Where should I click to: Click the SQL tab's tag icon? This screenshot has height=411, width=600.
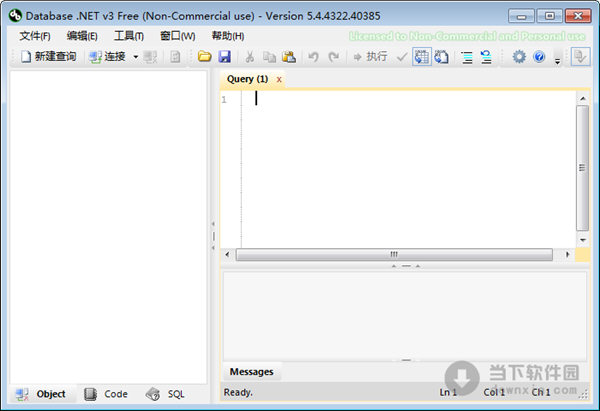(153, 394)
